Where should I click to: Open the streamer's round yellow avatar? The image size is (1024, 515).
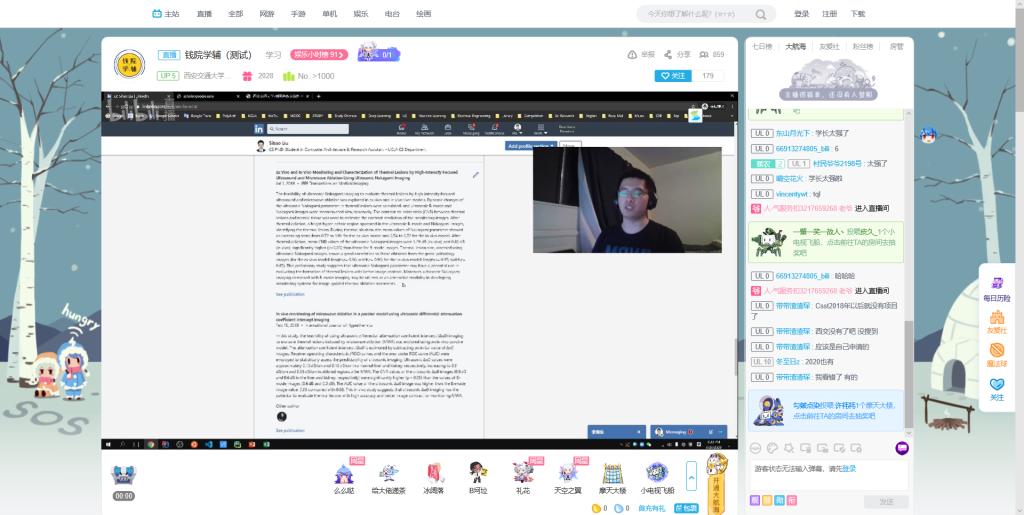tap(129, 64)
